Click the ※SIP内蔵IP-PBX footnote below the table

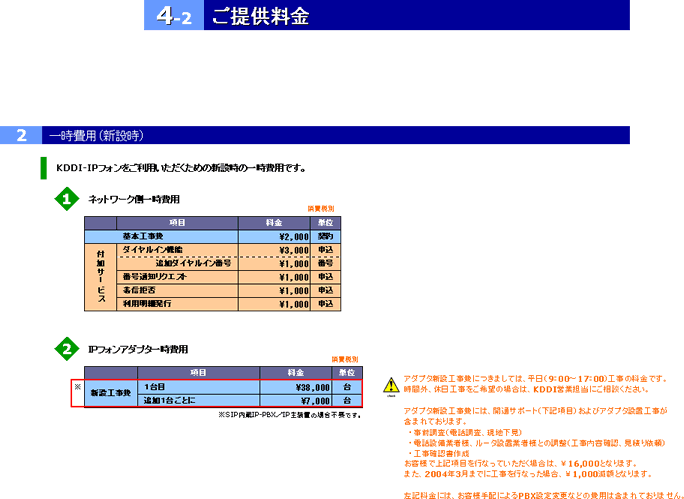290,415
